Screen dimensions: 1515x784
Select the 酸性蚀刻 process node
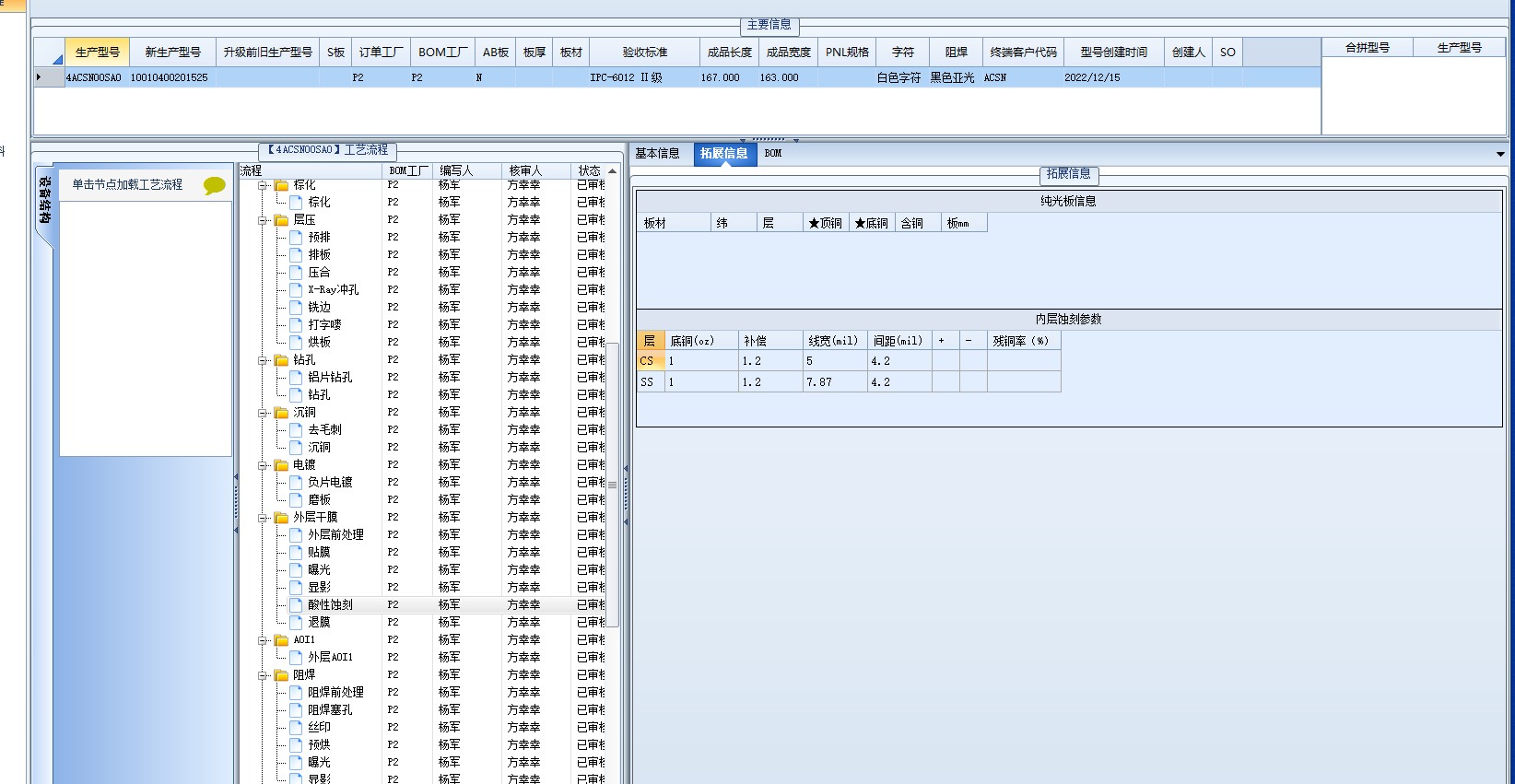click(x=330, y=604)
